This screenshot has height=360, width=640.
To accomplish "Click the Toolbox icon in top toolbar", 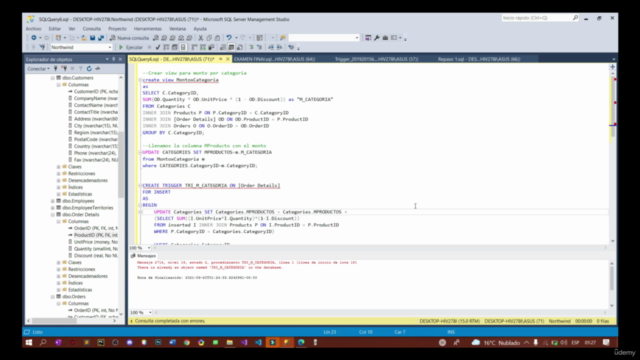I will tap(385, 38).
